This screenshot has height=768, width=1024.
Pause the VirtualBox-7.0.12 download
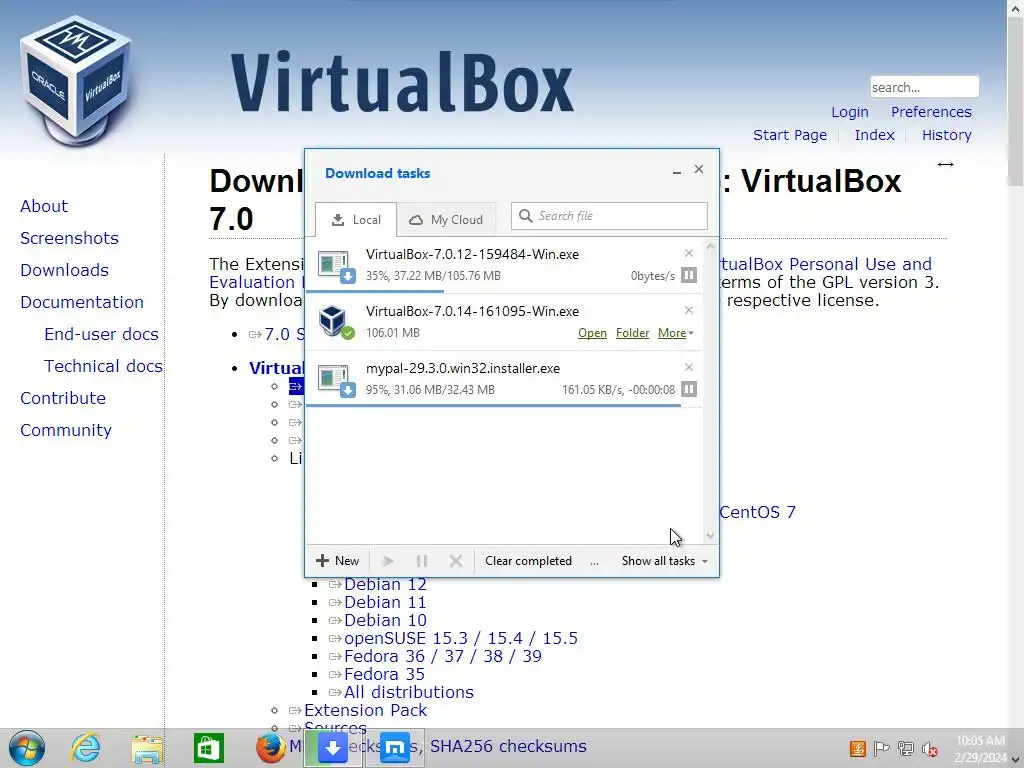(688, 276)
